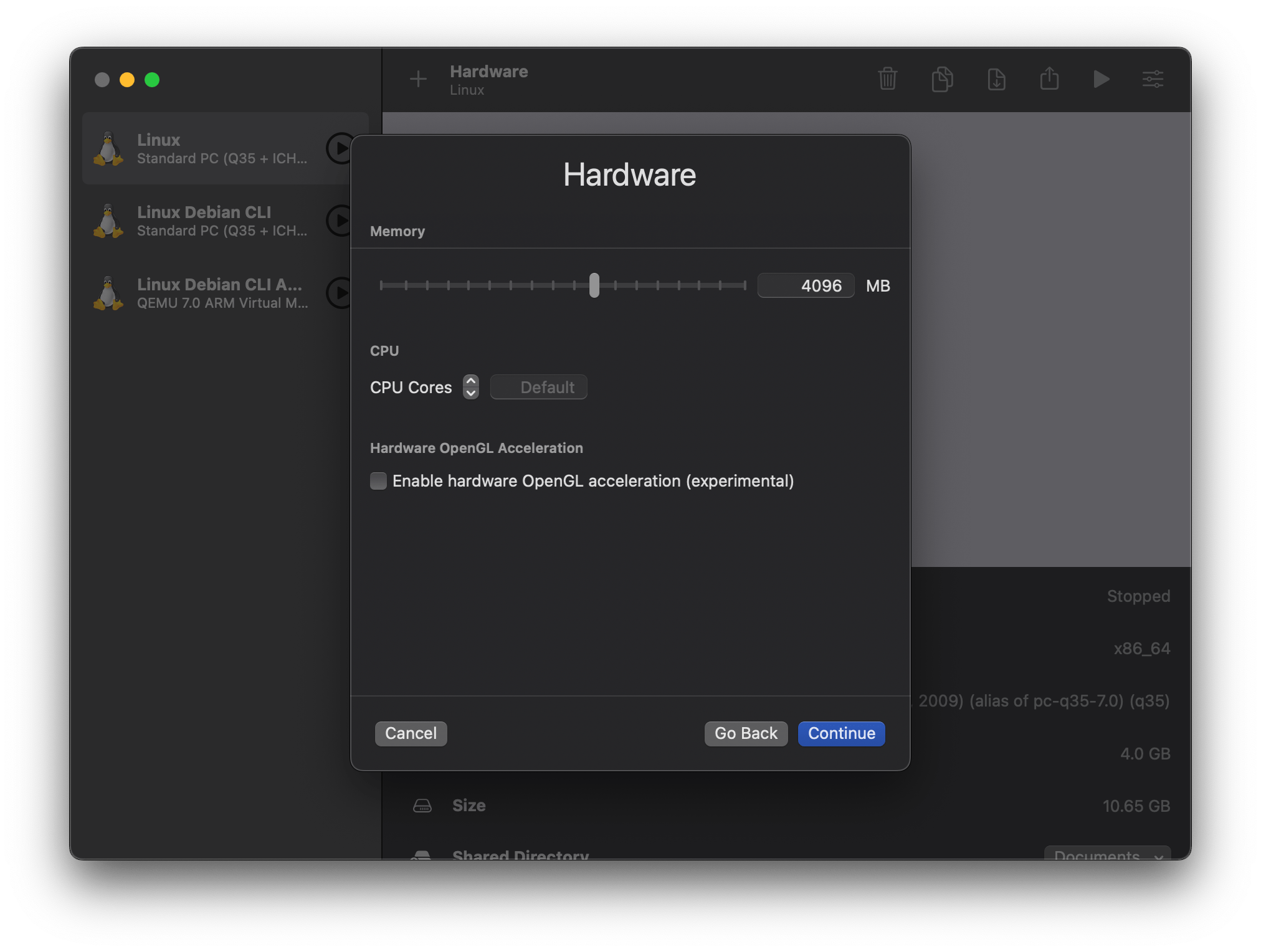Save the Linux virtual machine

coord(996,79)
